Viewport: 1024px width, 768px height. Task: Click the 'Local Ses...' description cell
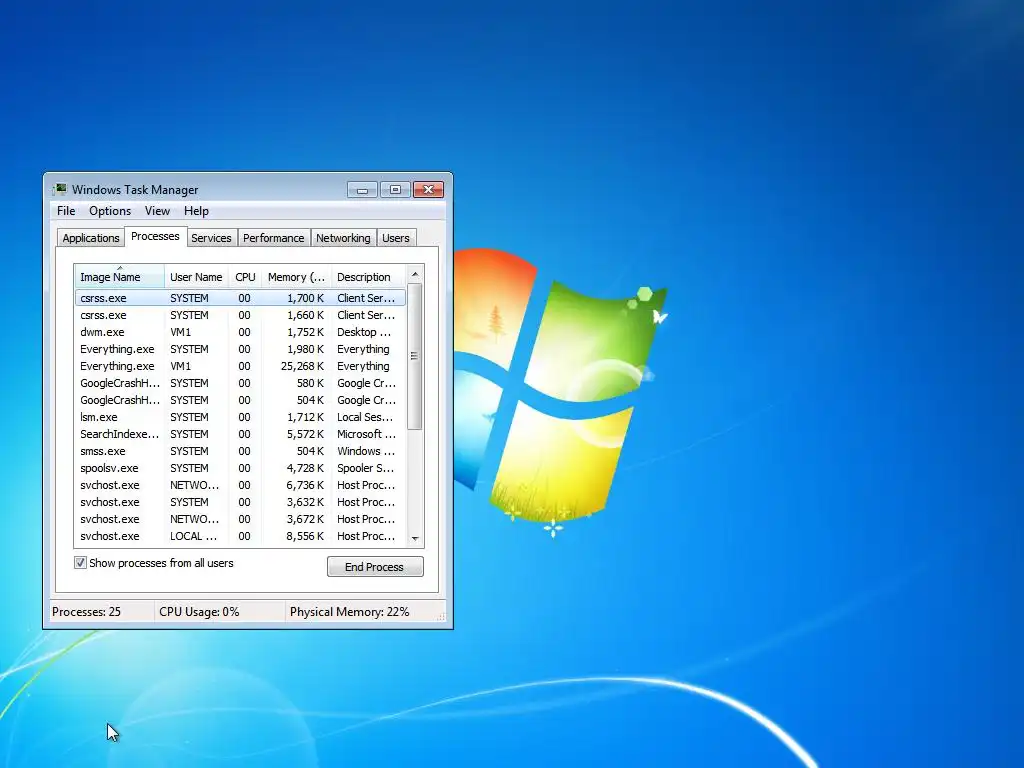click(x=365, y=417)
